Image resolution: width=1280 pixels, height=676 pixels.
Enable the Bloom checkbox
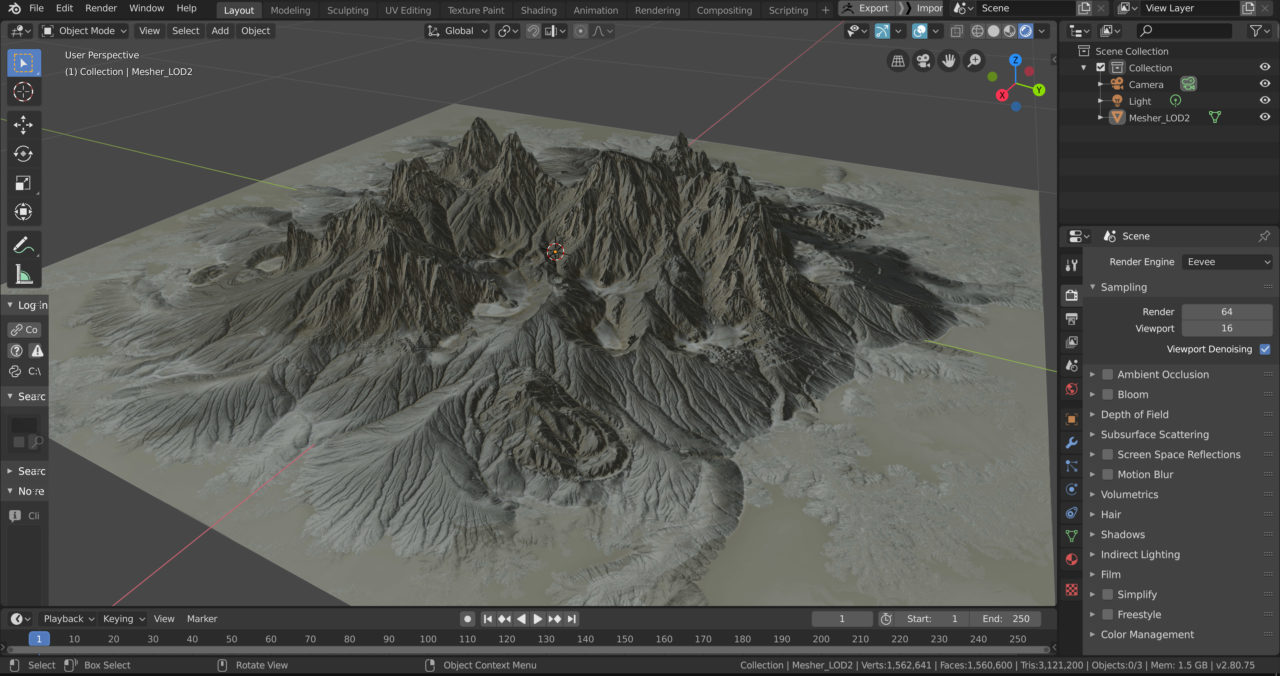tap(1107, 394)
